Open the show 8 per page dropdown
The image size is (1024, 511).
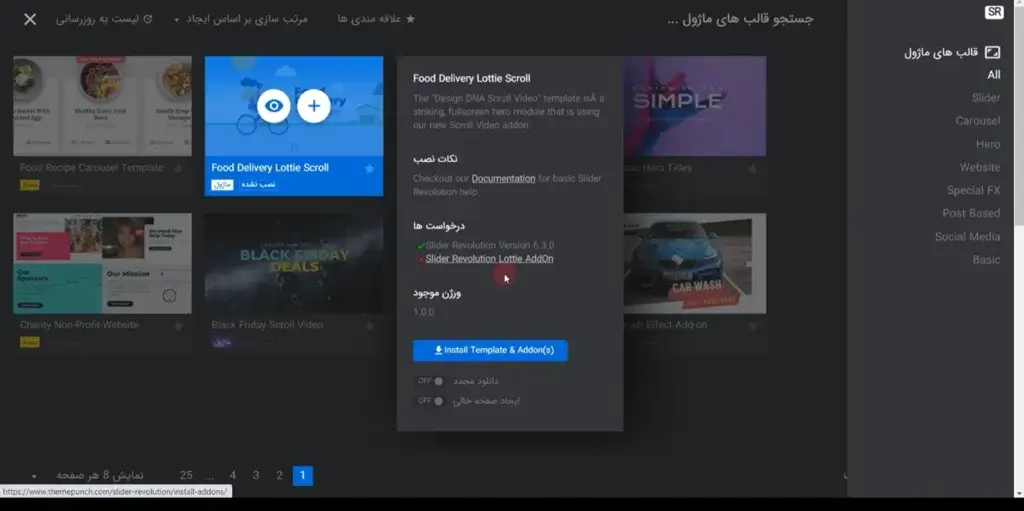point(88,475)
